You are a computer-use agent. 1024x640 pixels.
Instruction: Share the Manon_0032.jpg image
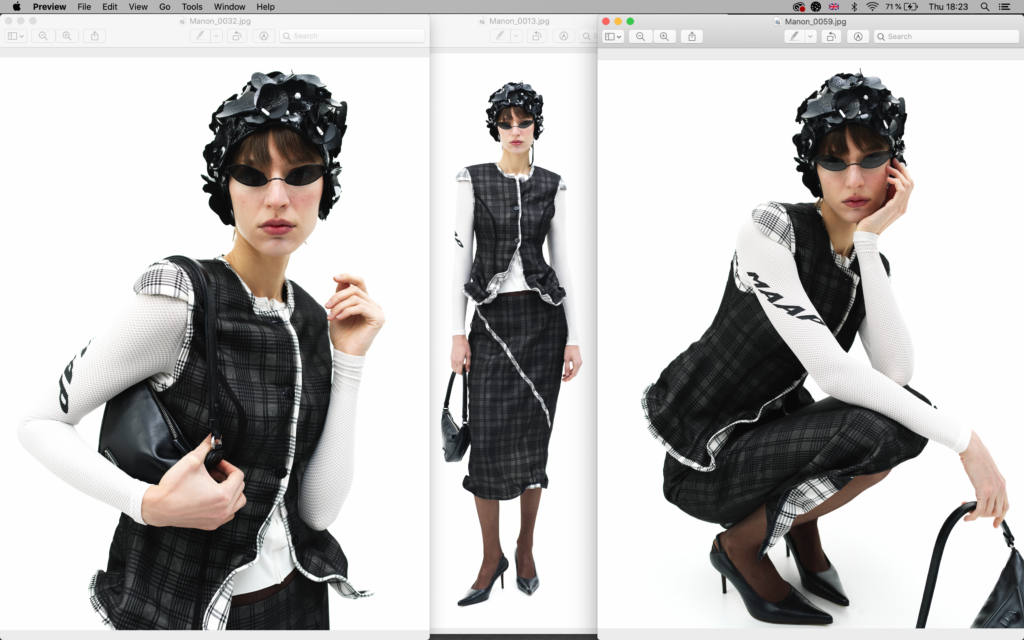point(95,36)
